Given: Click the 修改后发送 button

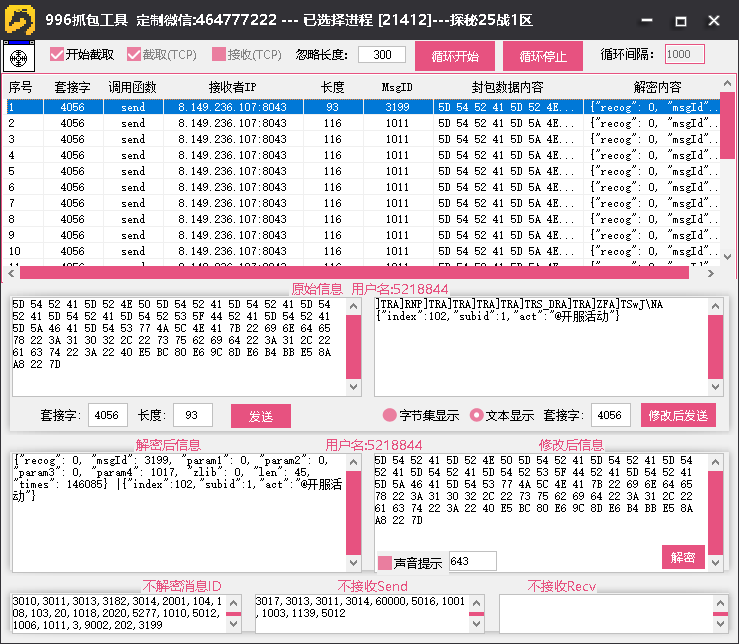Looking at the screenshot, I should point(677,415).
